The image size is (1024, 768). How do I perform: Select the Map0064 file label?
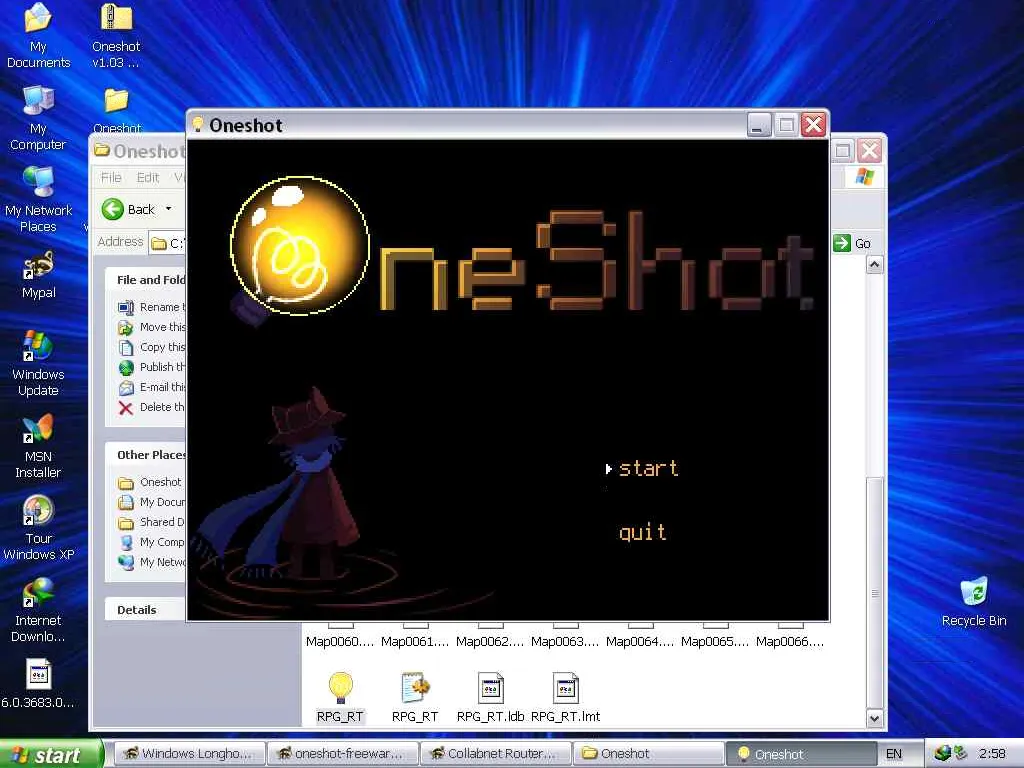pyautogui.click(x=640, y=641)
